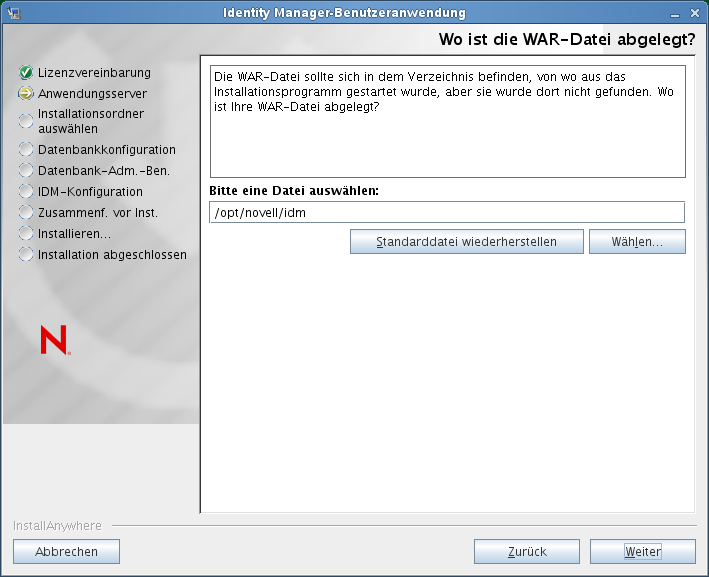Click the Datenbankkonfiguration step label
This screenshot has width=709, height=577.
click(107, 150)
